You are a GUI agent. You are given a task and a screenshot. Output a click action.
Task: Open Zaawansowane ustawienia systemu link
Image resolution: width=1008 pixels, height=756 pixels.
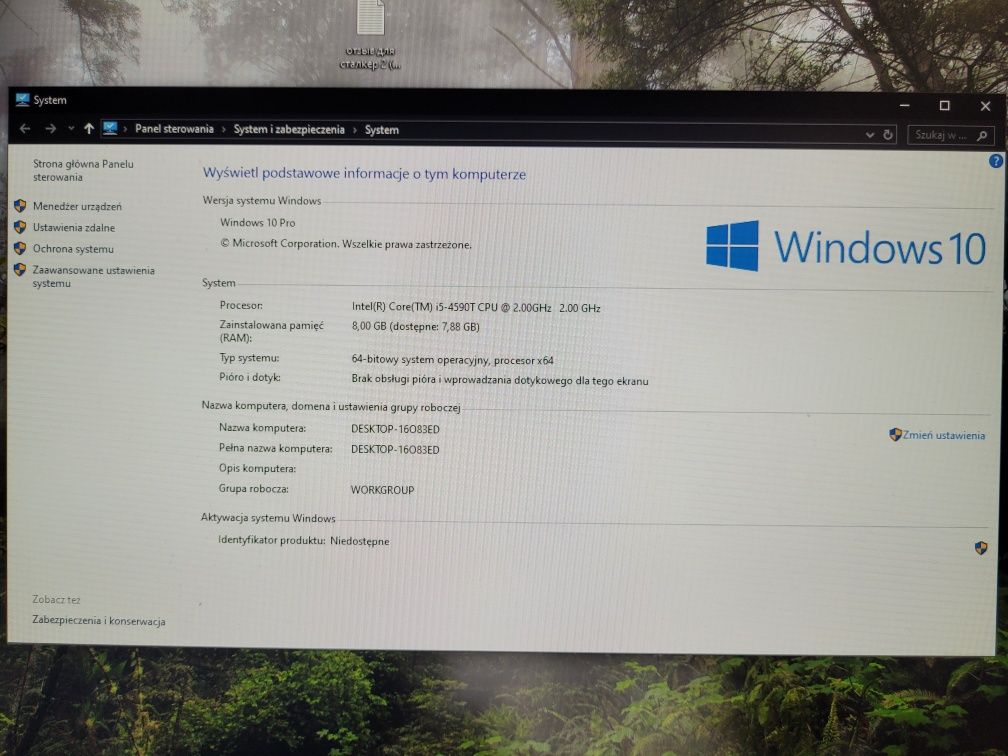pyautogui.click(x=94, y=276)
